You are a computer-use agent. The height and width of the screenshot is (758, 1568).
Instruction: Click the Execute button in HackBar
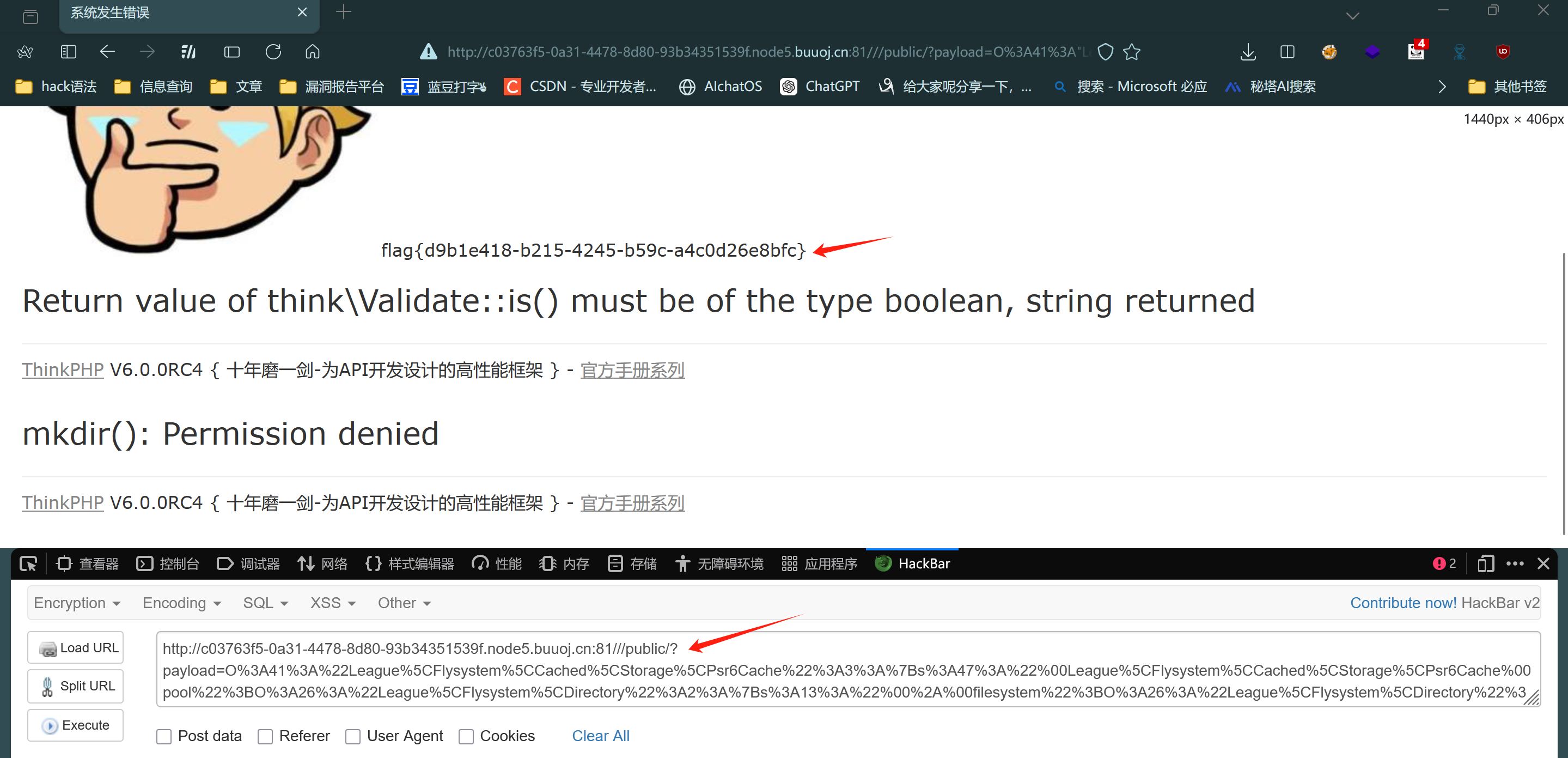[75, 725]
